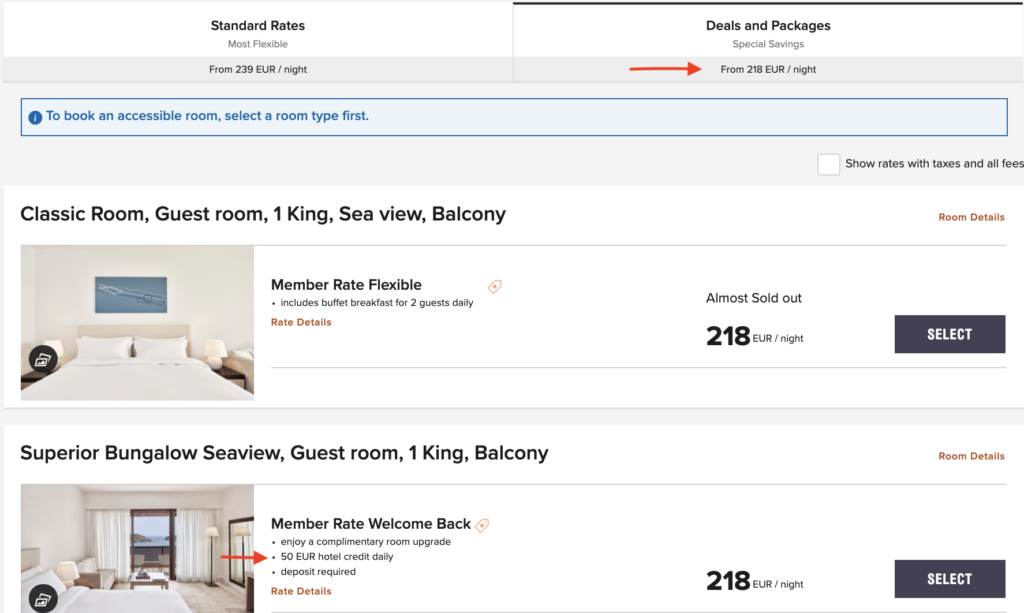Switch to the Deals and Packages tab
This screenshot has width=1024, height=613.
768,41
